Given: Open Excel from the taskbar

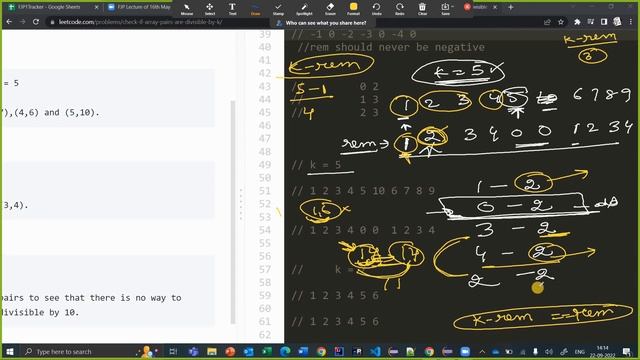Looking at the screenshot, I should [267, 351].
